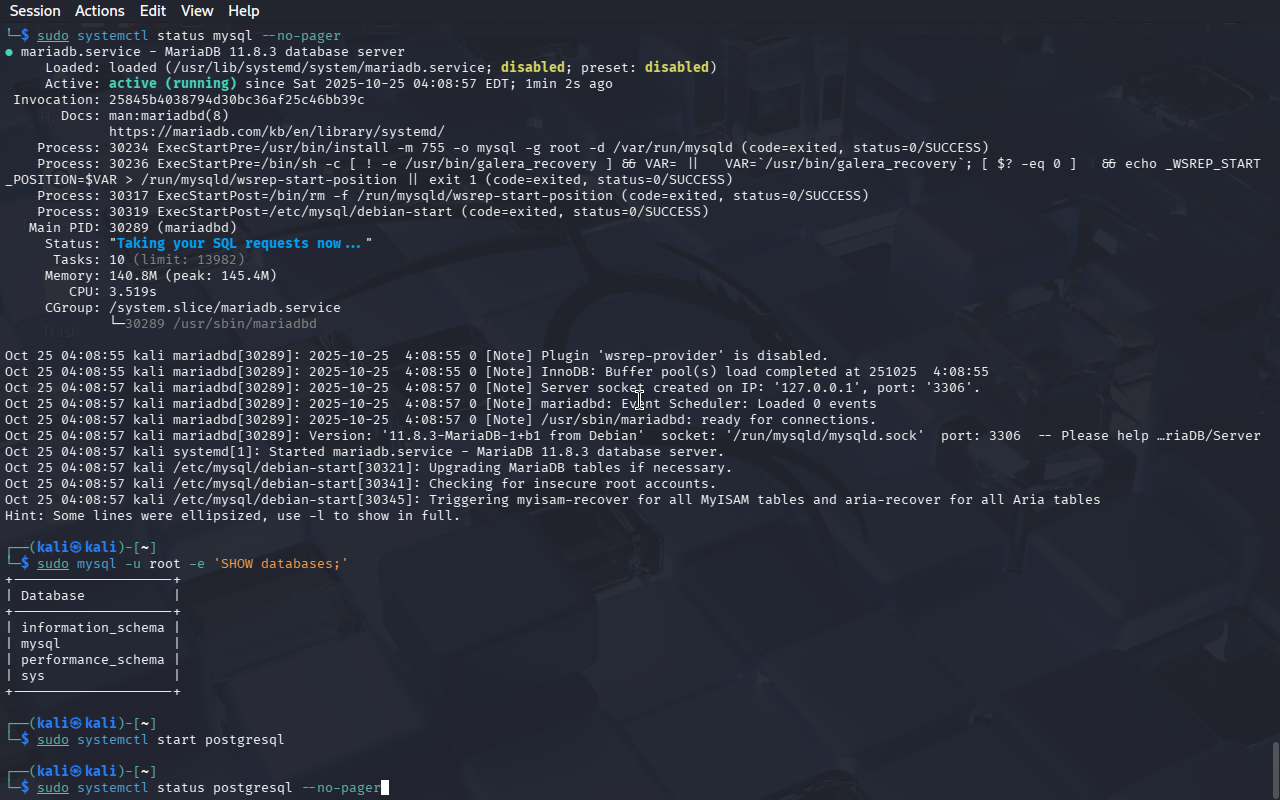The height and width of the screenshot is (800, 1280).
Task: Open the View menu
Action: (x=197, y=11)
